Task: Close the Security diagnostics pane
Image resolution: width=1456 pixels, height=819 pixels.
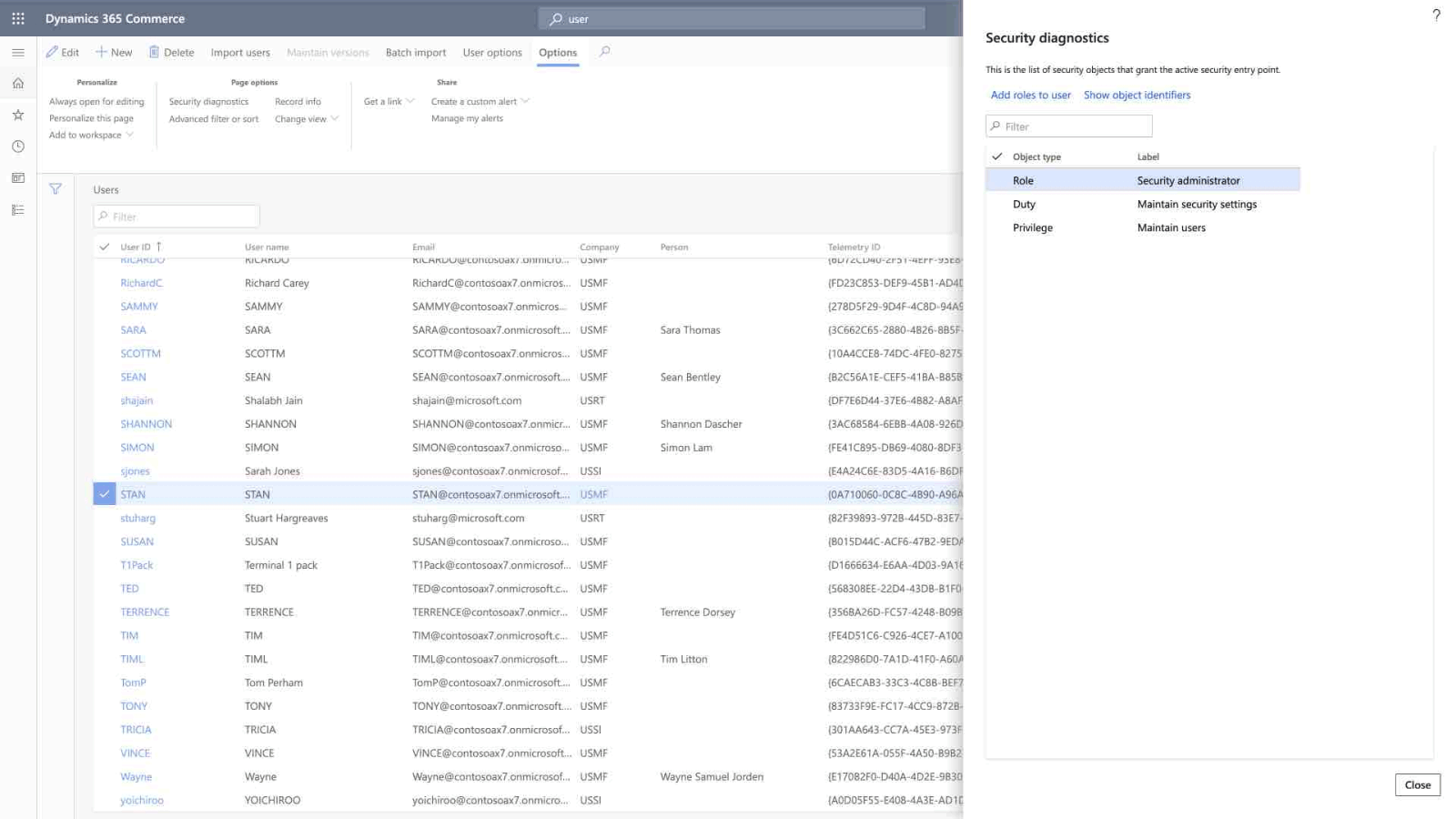Action: (x=1417, y=784)
